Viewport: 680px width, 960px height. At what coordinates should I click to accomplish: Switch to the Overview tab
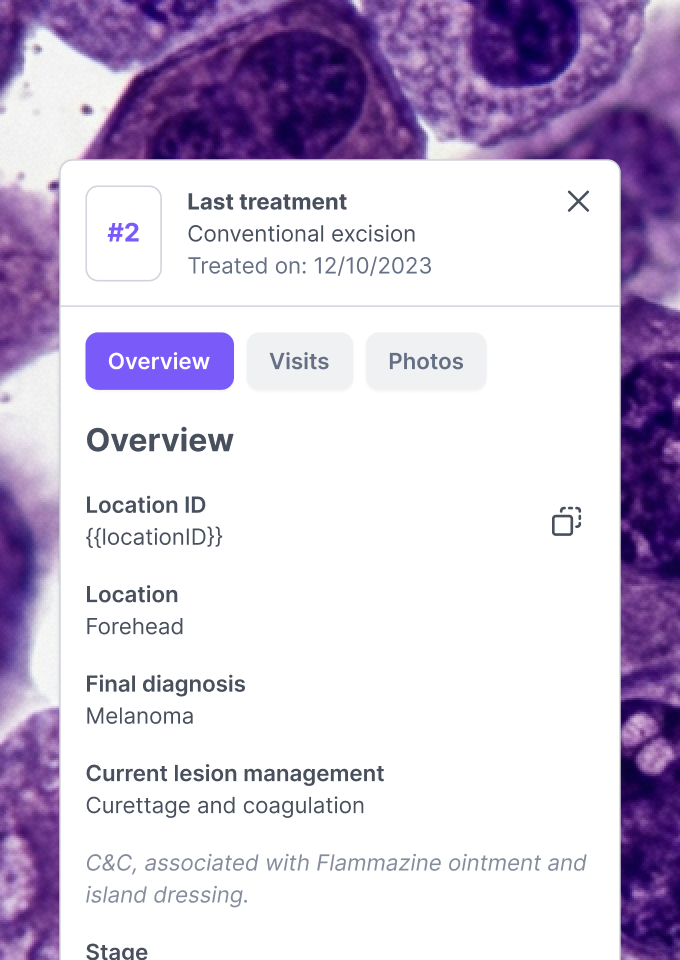[159, 361]
